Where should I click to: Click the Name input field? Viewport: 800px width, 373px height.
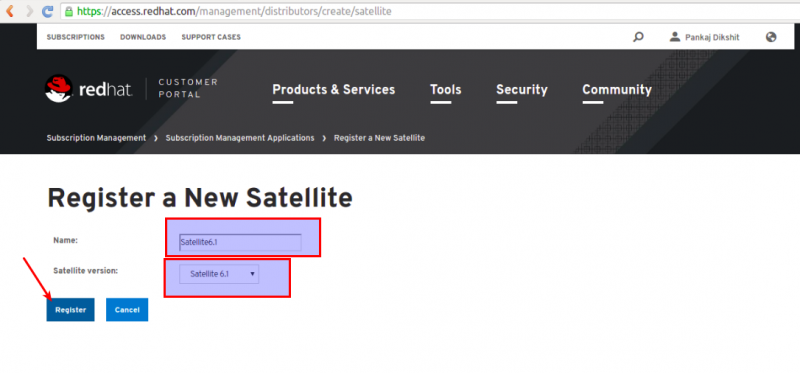click(x=240, y=242)
